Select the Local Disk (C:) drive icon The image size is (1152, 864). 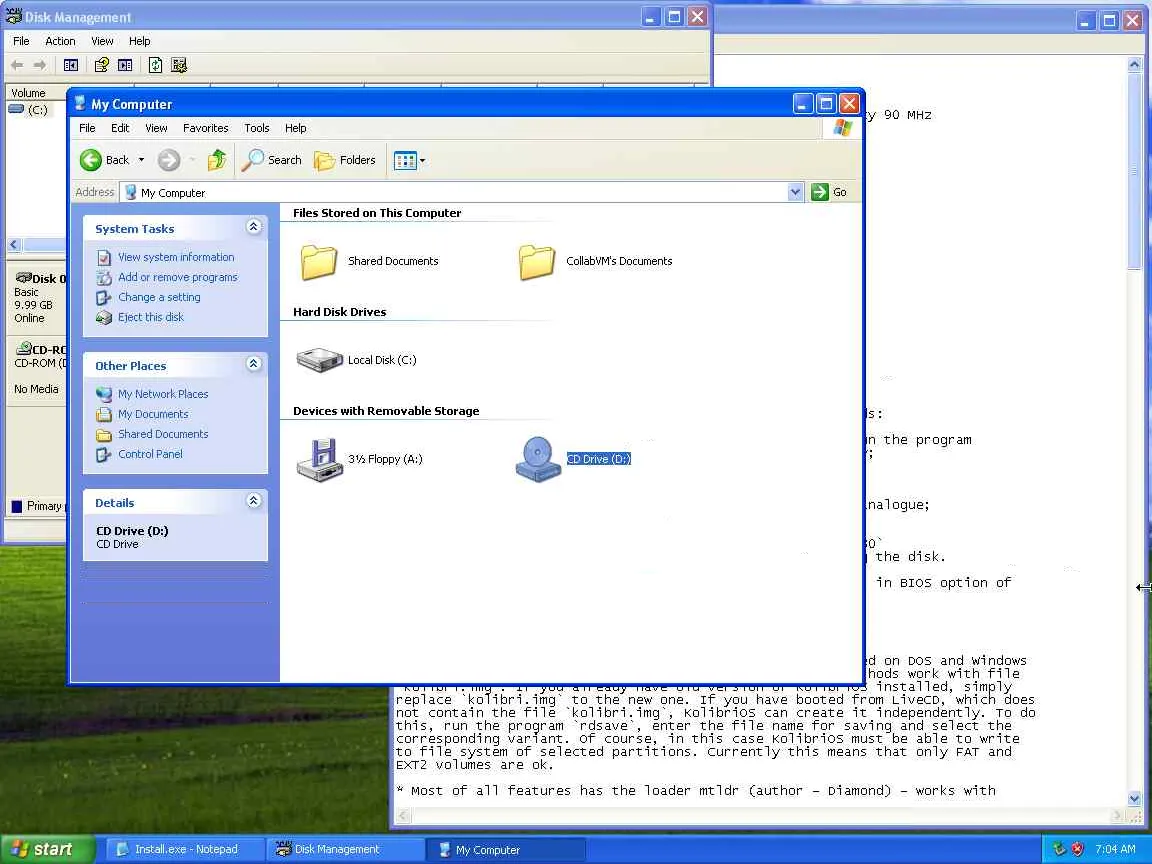tap(320, 360)
